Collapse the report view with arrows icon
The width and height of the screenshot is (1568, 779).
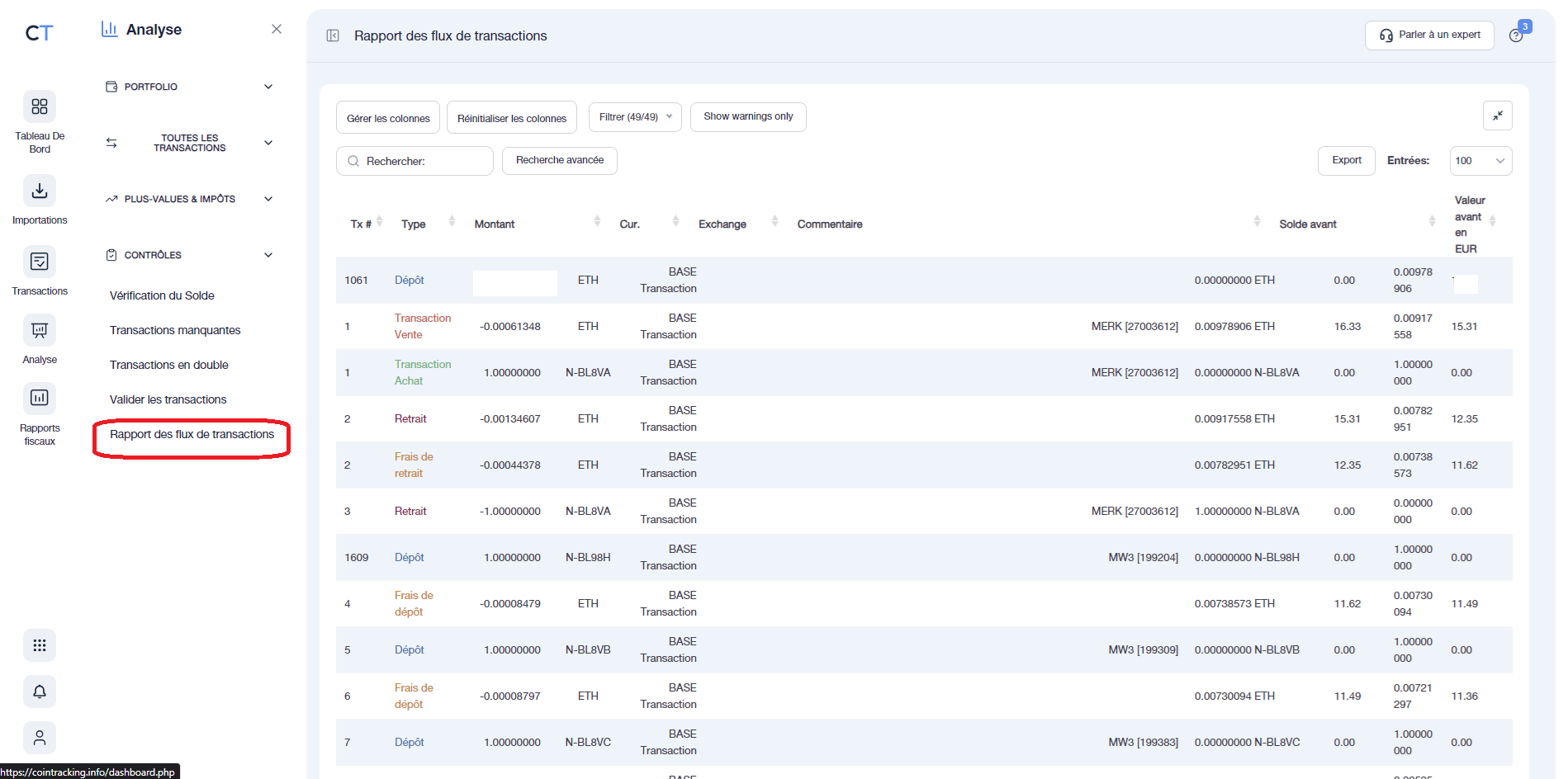click(1498, 116)
